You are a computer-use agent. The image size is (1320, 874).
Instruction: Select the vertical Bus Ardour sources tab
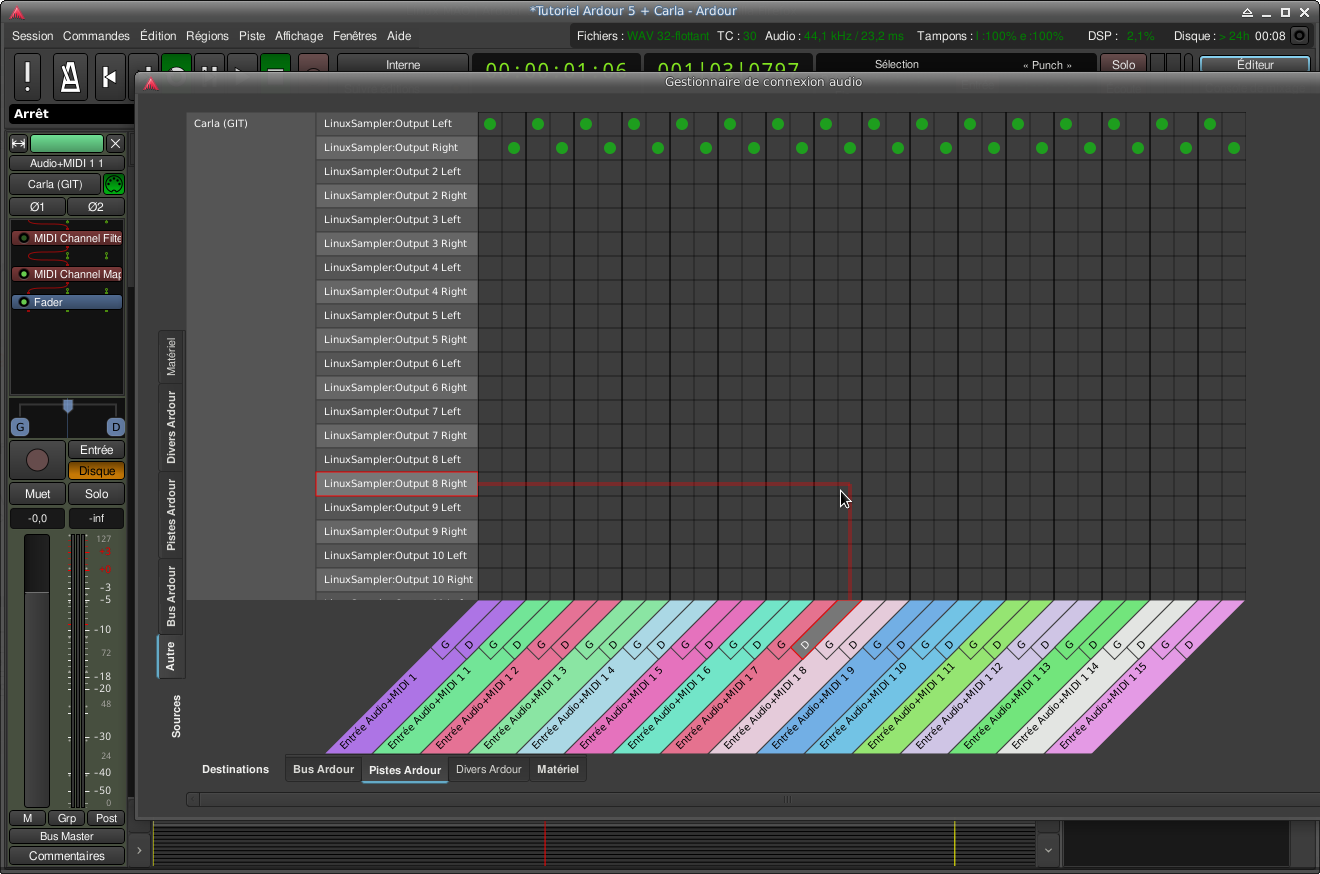171,595
